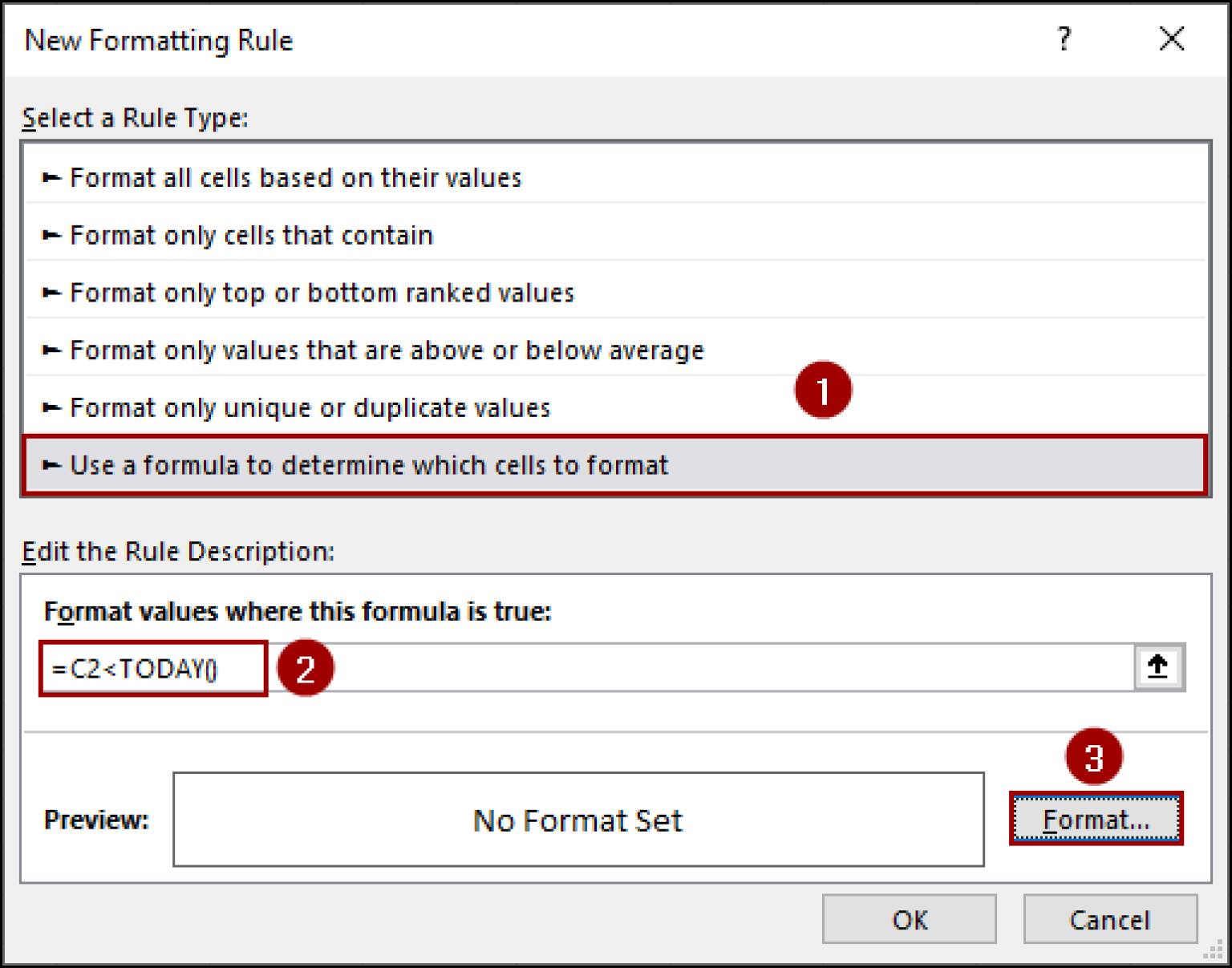Confirm the rule with OK
The height and width of the screenshot is (968, 1232).
pos(908,919)
